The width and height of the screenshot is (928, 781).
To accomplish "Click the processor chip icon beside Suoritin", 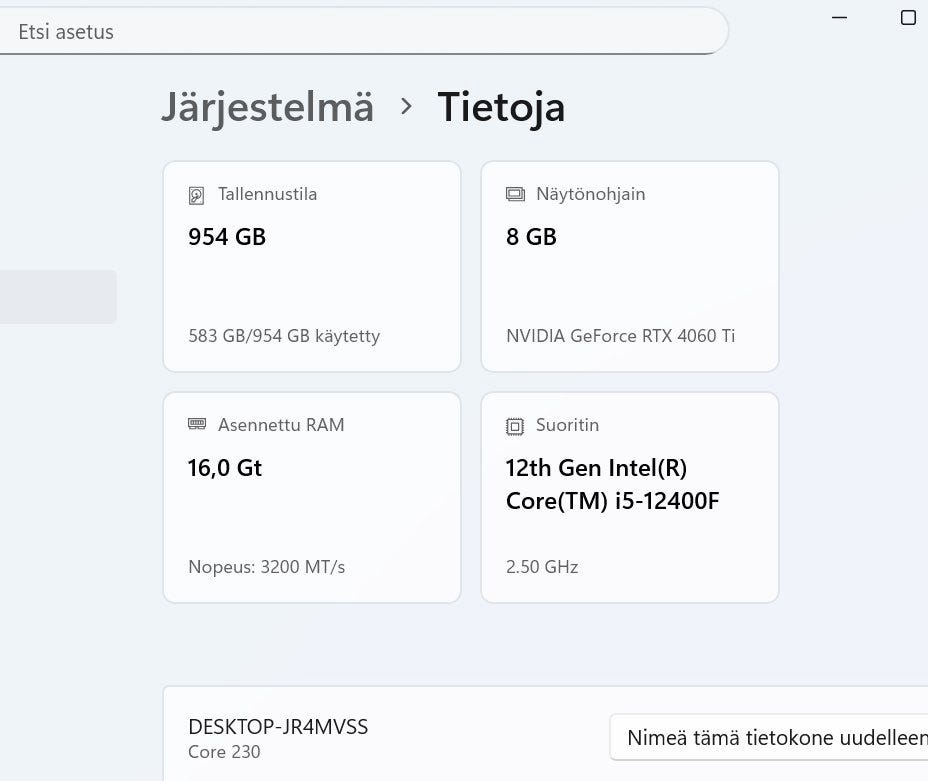I will (x=515, y=426).
